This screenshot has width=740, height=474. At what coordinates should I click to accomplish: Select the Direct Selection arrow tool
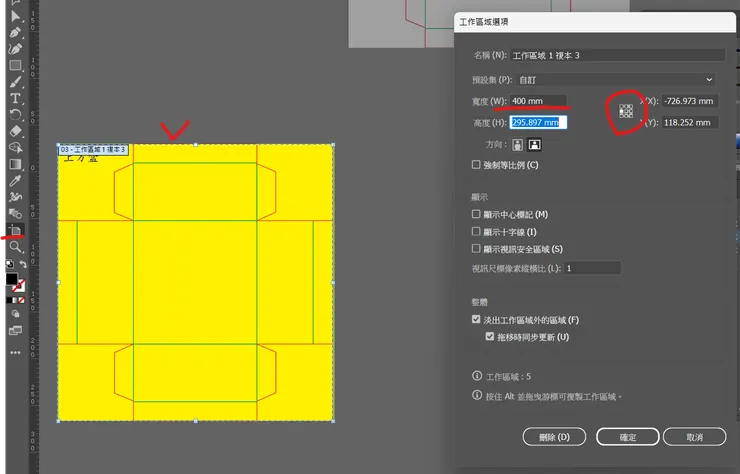(15, 17)
